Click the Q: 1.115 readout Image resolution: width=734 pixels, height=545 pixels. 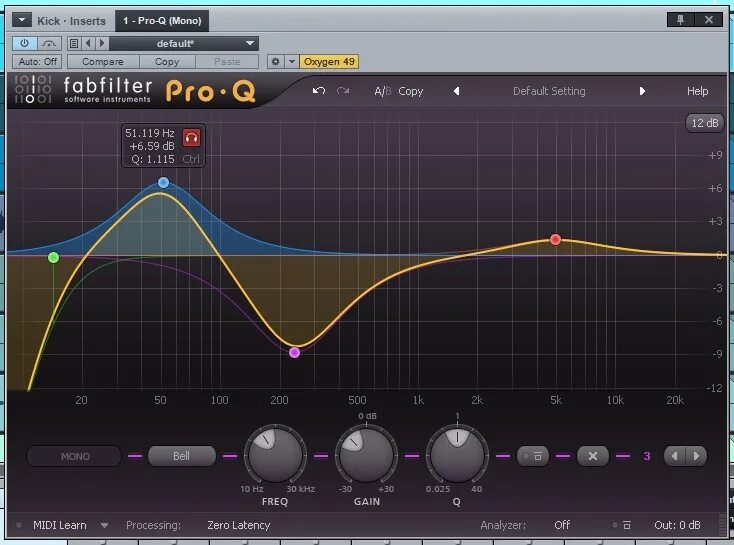click(x=153, y=159)
